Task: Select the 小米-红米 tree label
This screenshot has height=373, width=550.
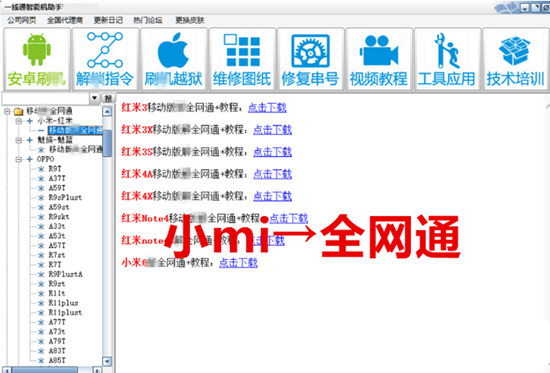Action: click(55, 121)
